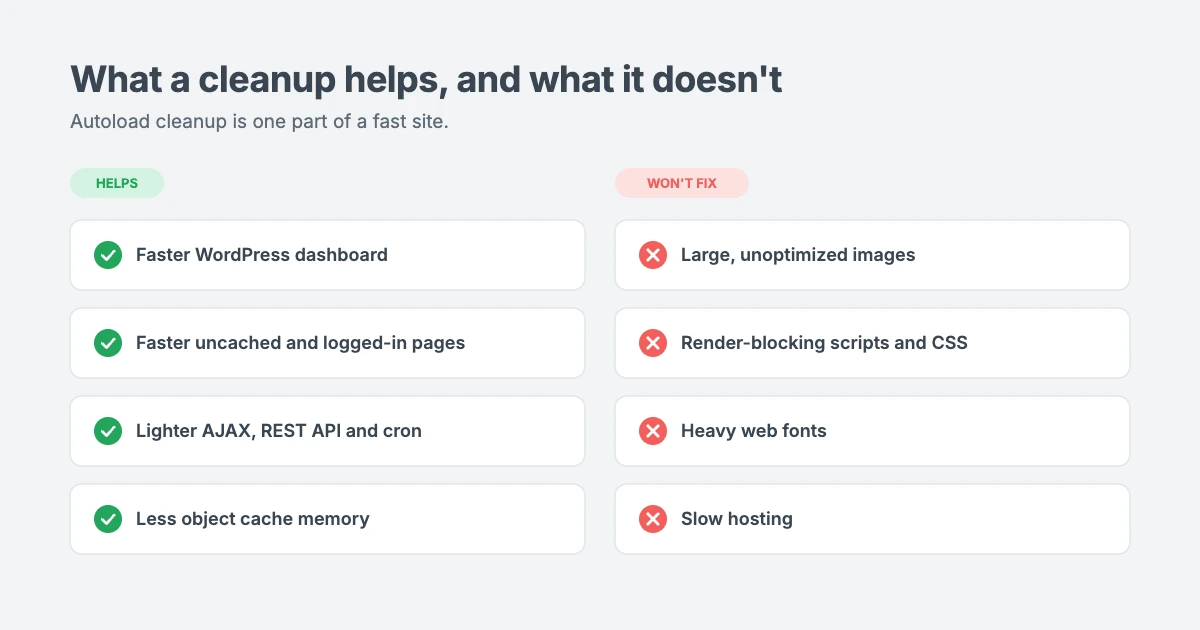Screen dimensions: 1200x630
Task: Click green checkmark beside Faster uncached and logged-in pages
Action: pos(108,343)
